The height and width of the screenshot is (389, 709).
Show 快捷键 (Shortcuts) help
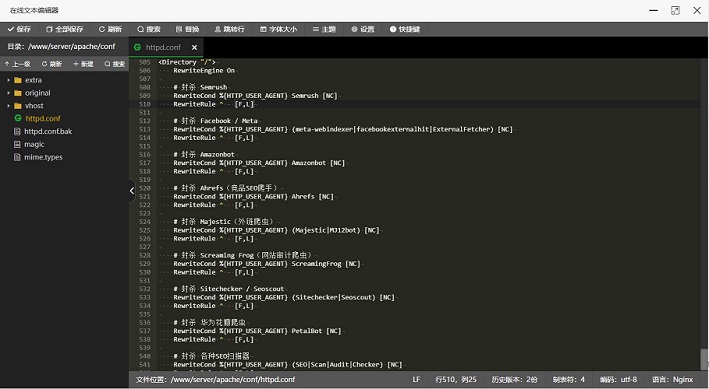coord(405,29)
